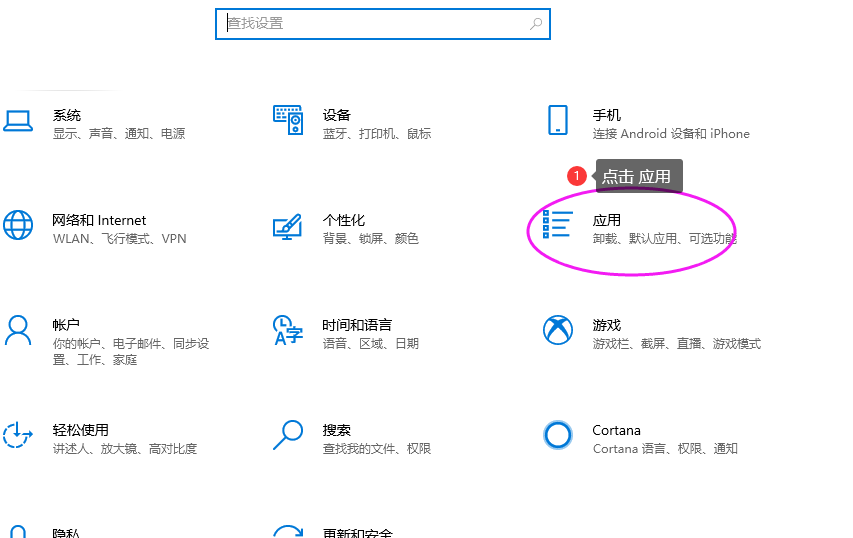This screenshot has width=853, height=538.
Task: Open the 轻松使用 settings heading
Action: pos(81,430)
